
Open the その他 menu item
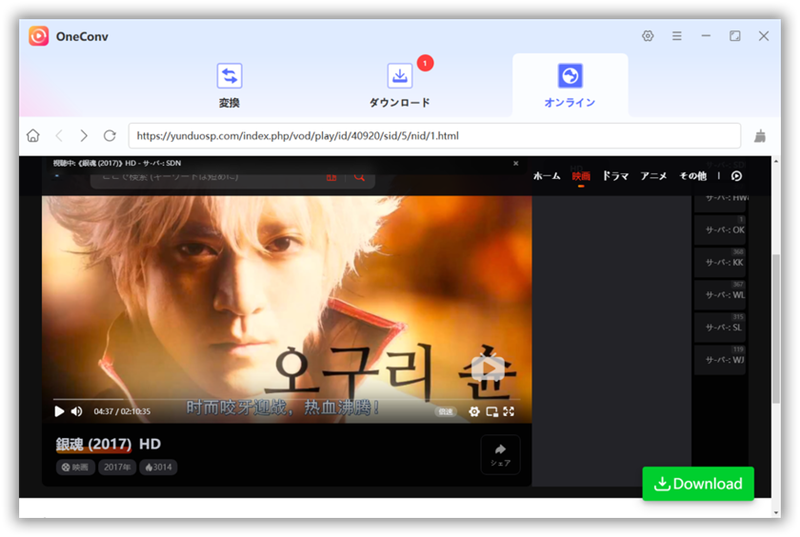692,176
